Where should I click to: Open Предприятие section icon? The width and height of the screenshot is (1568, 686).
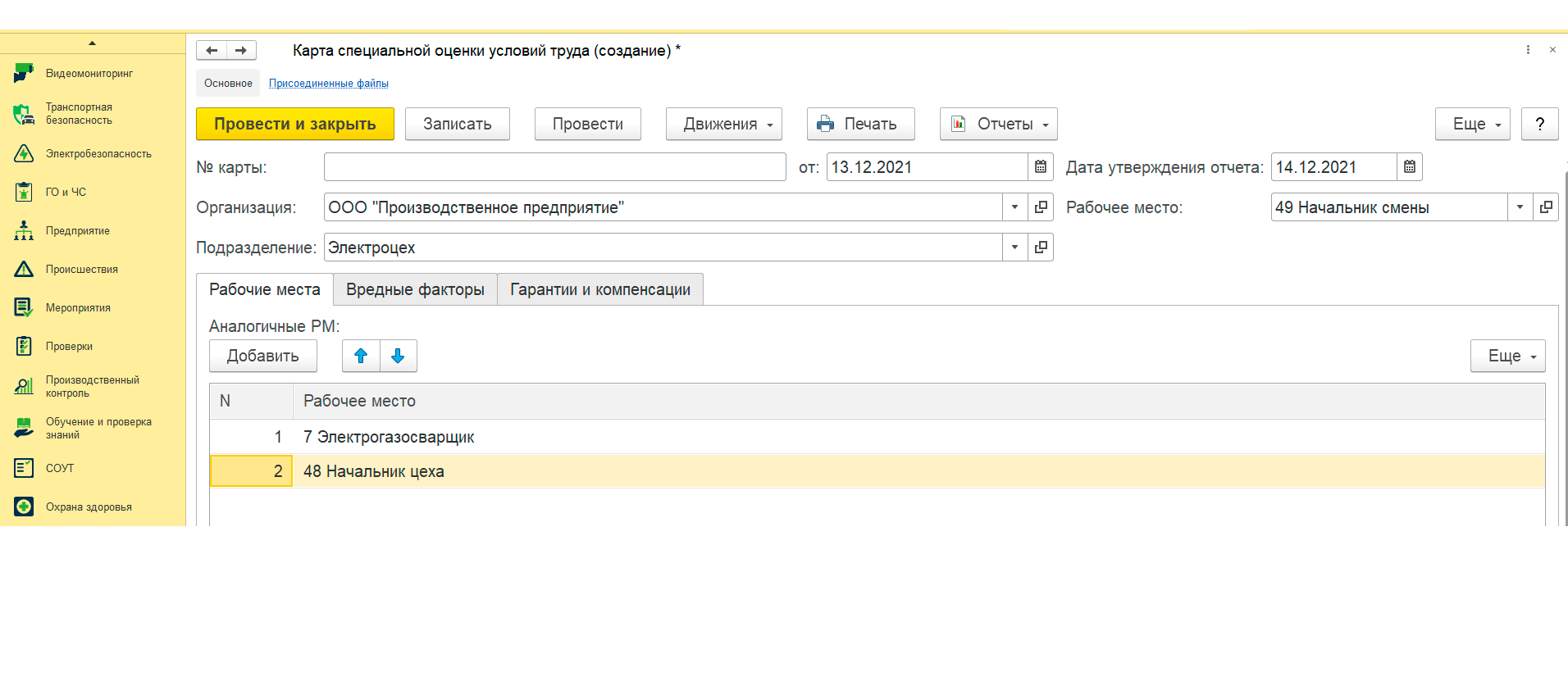tap(24, 230)
